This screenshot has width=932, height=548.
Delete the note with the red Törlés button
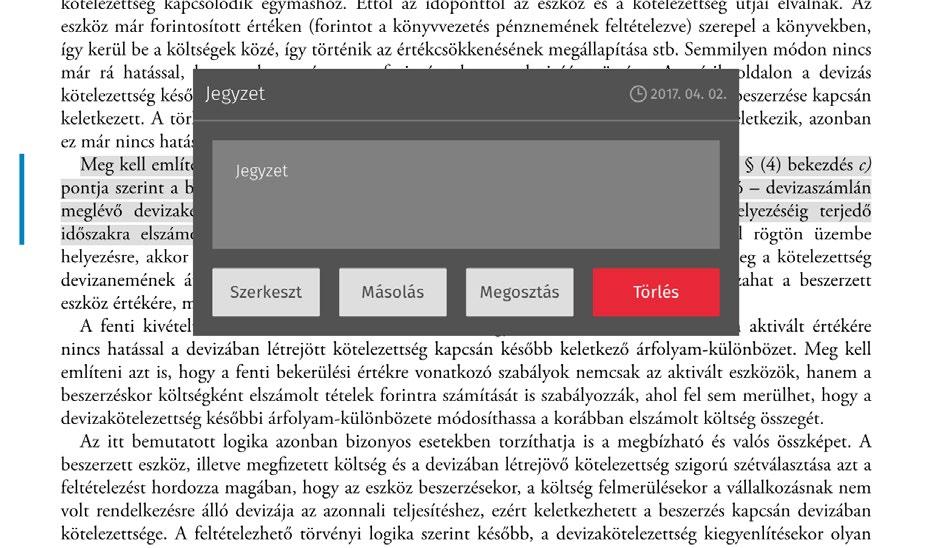tap(656, 292)
